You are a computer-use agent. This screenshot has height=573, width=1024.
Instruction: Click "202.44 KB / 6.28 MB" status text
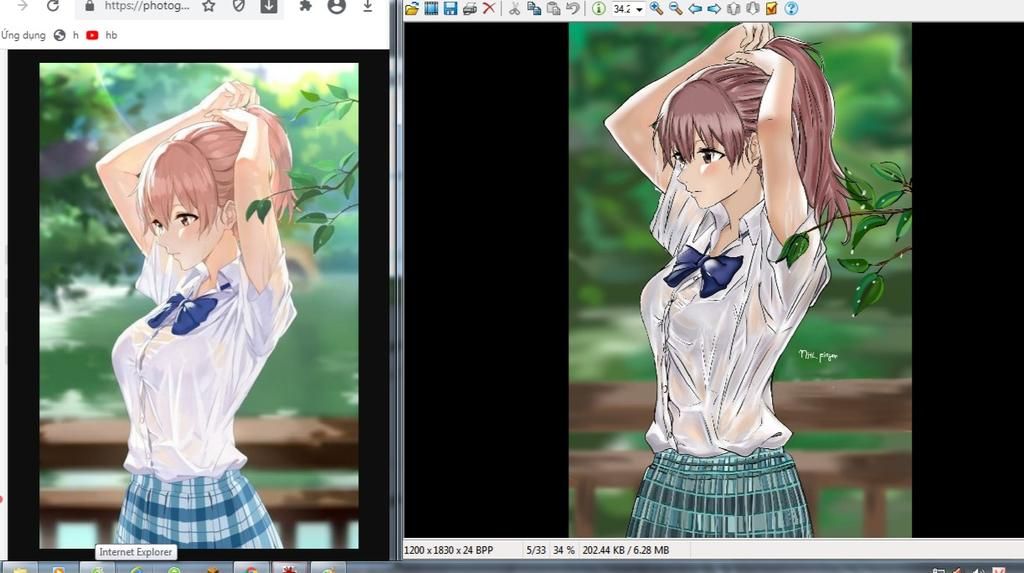click(x=626, y=550)
